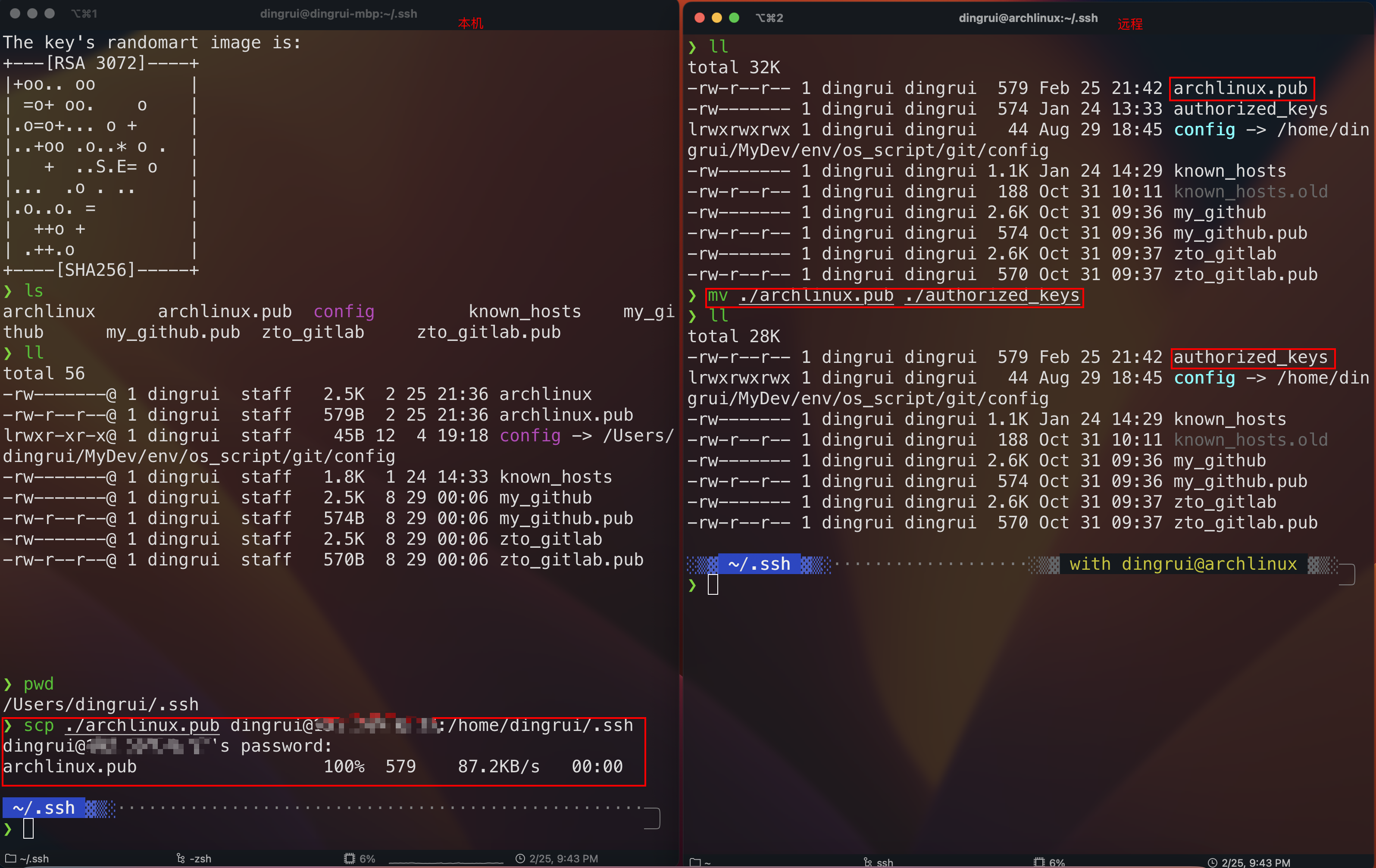
Task: Click the left terminal's prompt cursor
Action: pyautogui.click(x=28, y=828)
